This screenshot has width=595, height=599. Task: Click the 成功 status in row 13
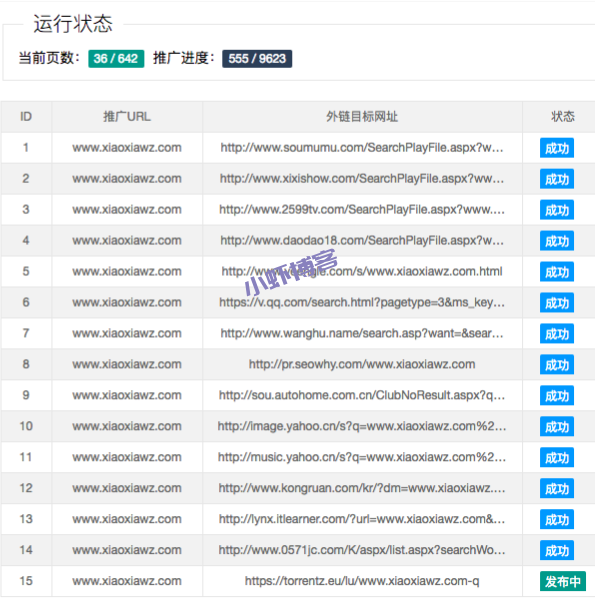point(557,519)
